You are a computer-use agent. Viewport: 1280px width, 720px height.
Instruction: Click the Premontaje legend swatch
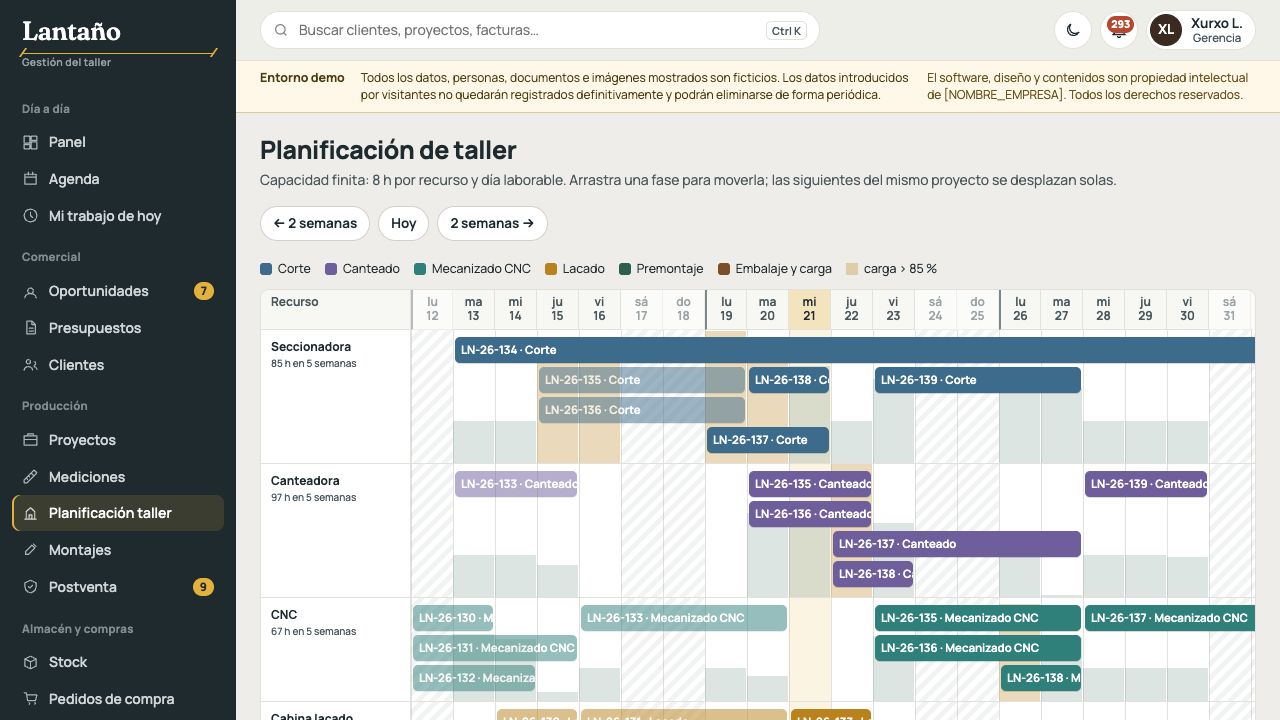pos(625,269)
